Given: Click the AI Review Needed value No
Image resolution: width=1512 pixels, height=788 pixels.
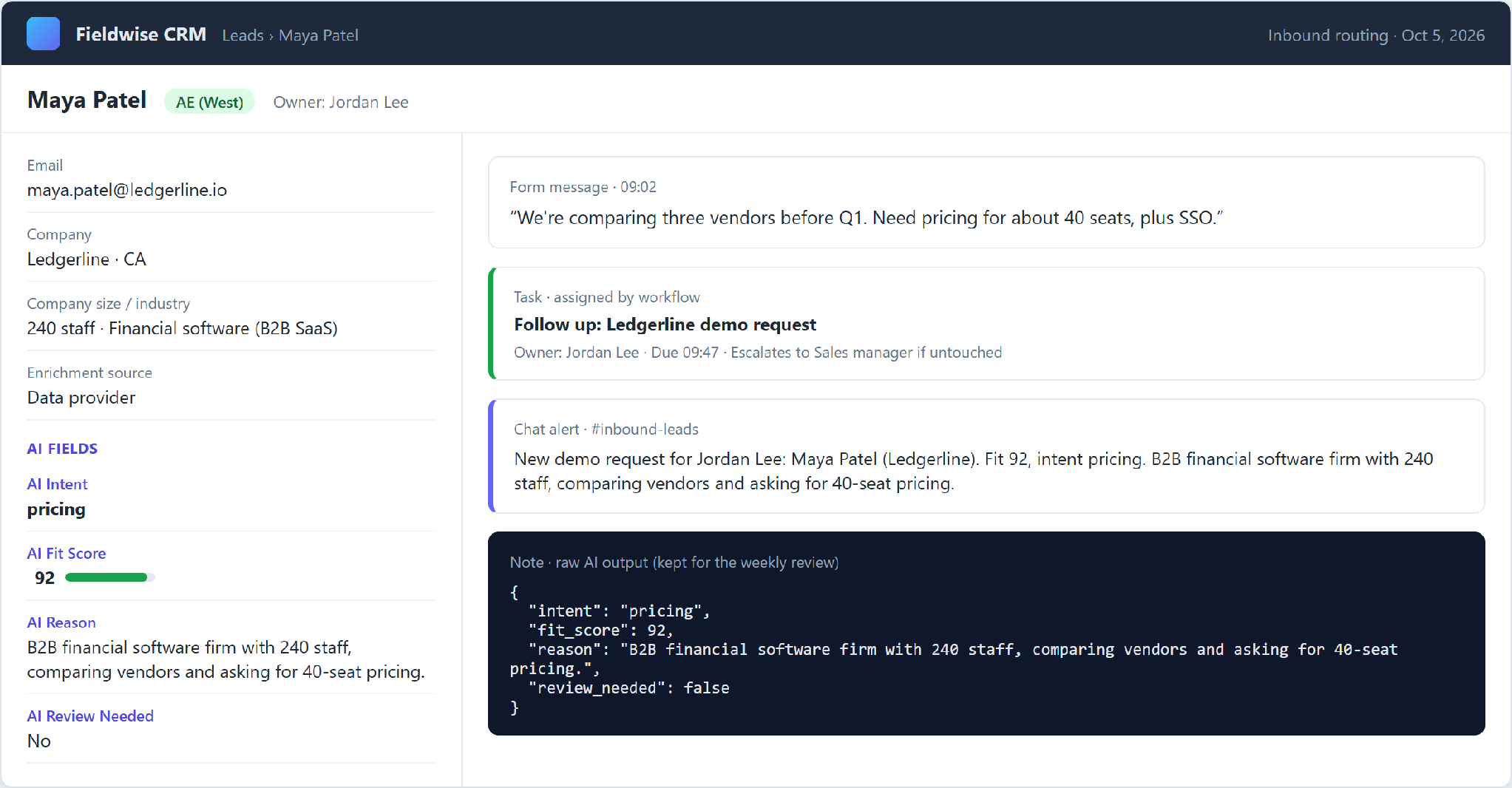Looking at the screenshot, I should pos(38,741).
